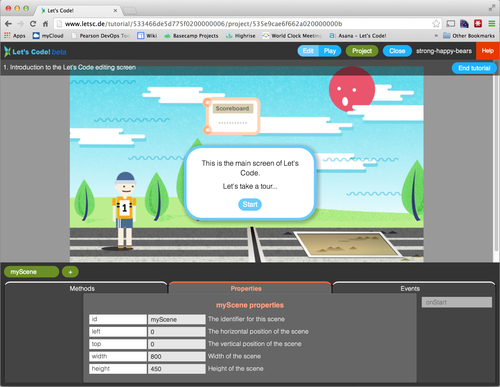Switch to the Methods tab
The height and width of the screenshot is (387, 500).
click(86, 288)
